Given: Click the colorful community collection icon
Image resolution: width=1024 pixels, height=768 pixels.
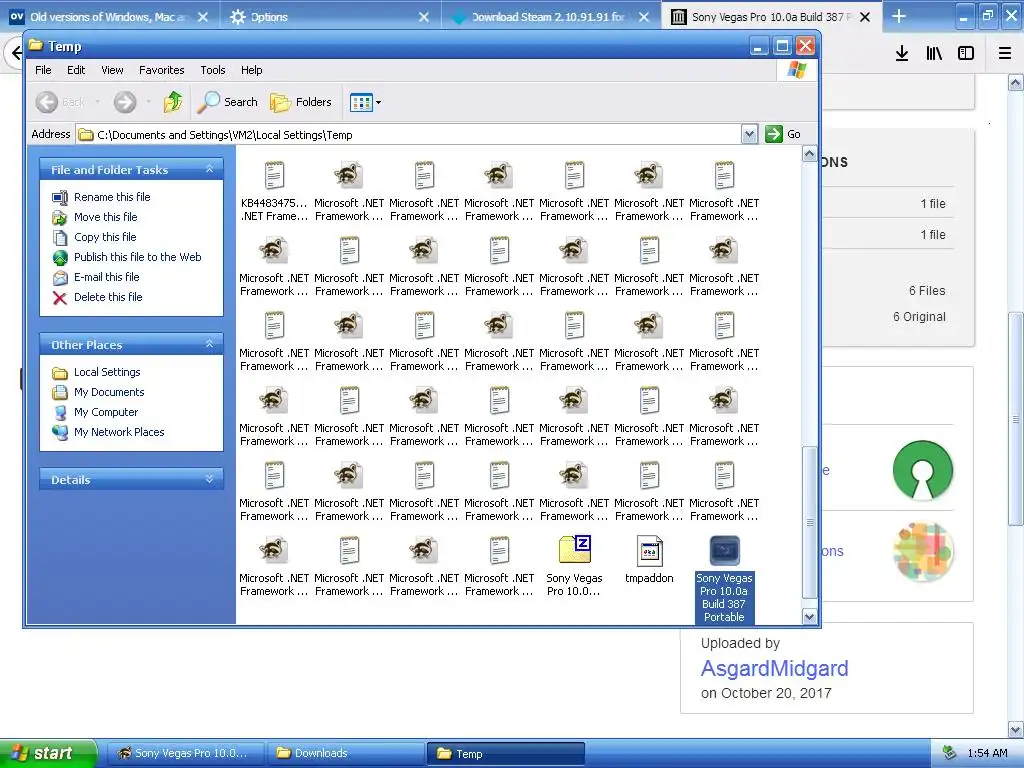Looking at the screenshot, I should [x=923, y=551].
